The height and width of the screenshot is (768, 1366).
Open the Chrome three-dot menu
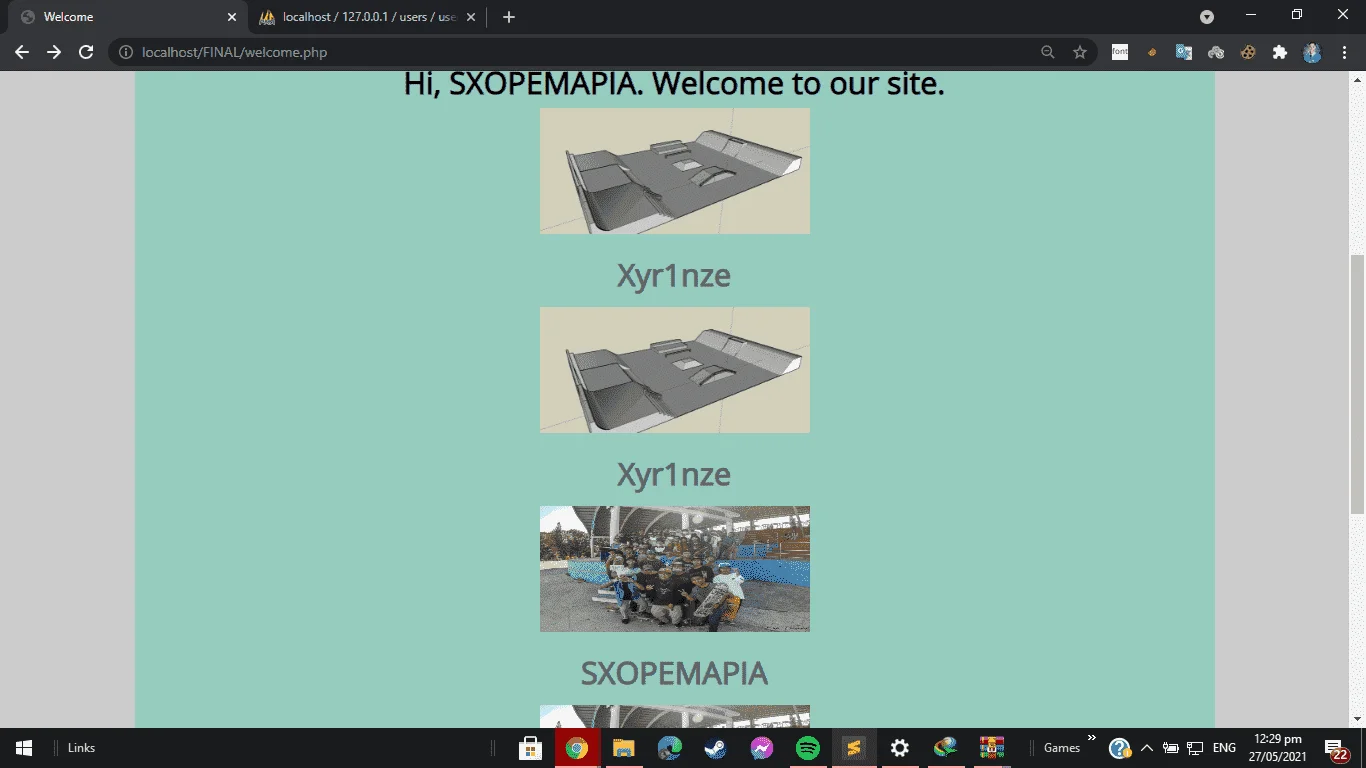pos(1343,52)
